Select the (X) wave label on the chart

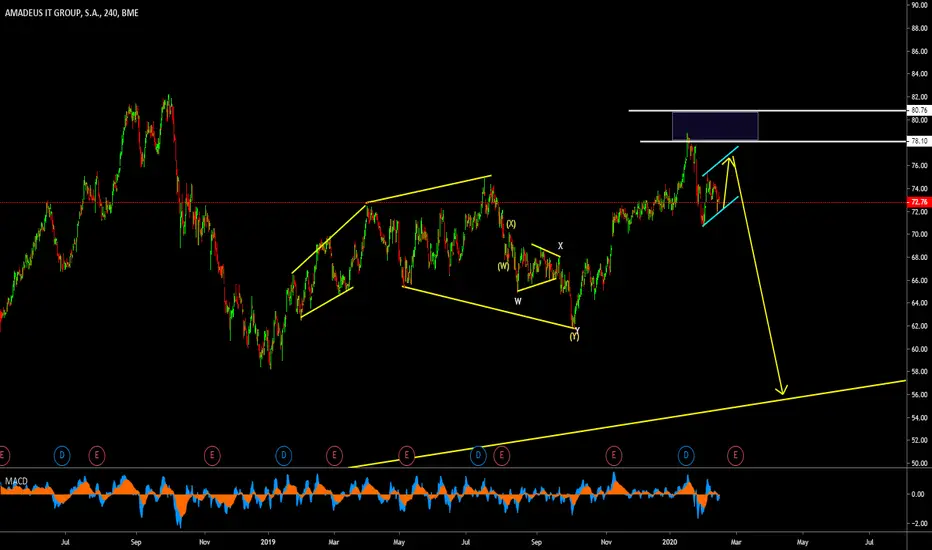point(511,224)
